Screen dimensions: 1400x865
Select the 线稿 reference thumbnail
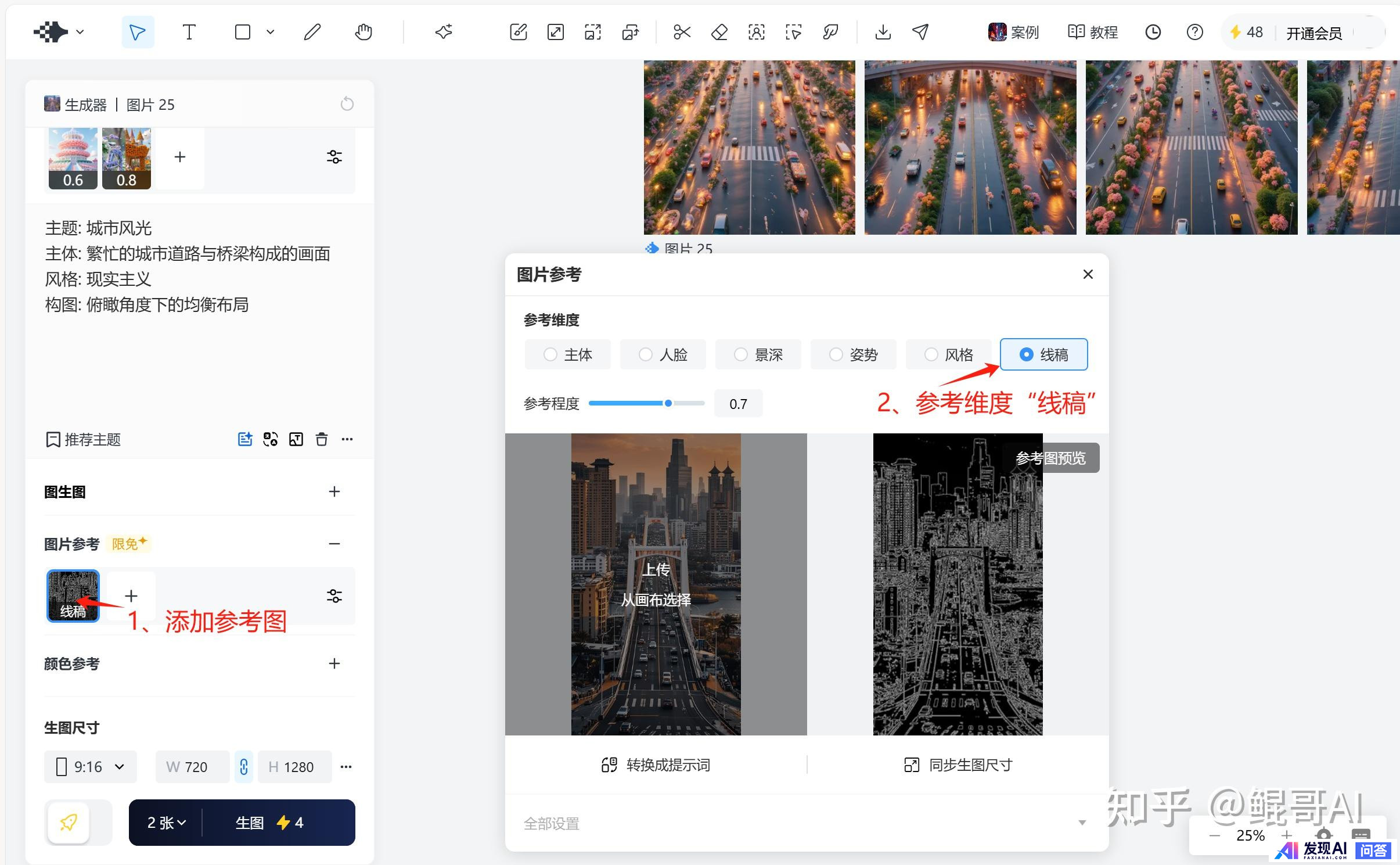[73, 595]
